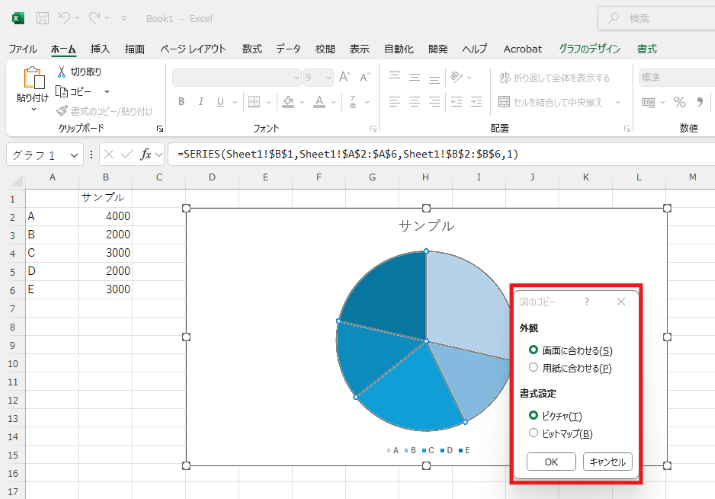Click the Top Align icon
This screenshot has width=715, height=499.
[394, 76]
